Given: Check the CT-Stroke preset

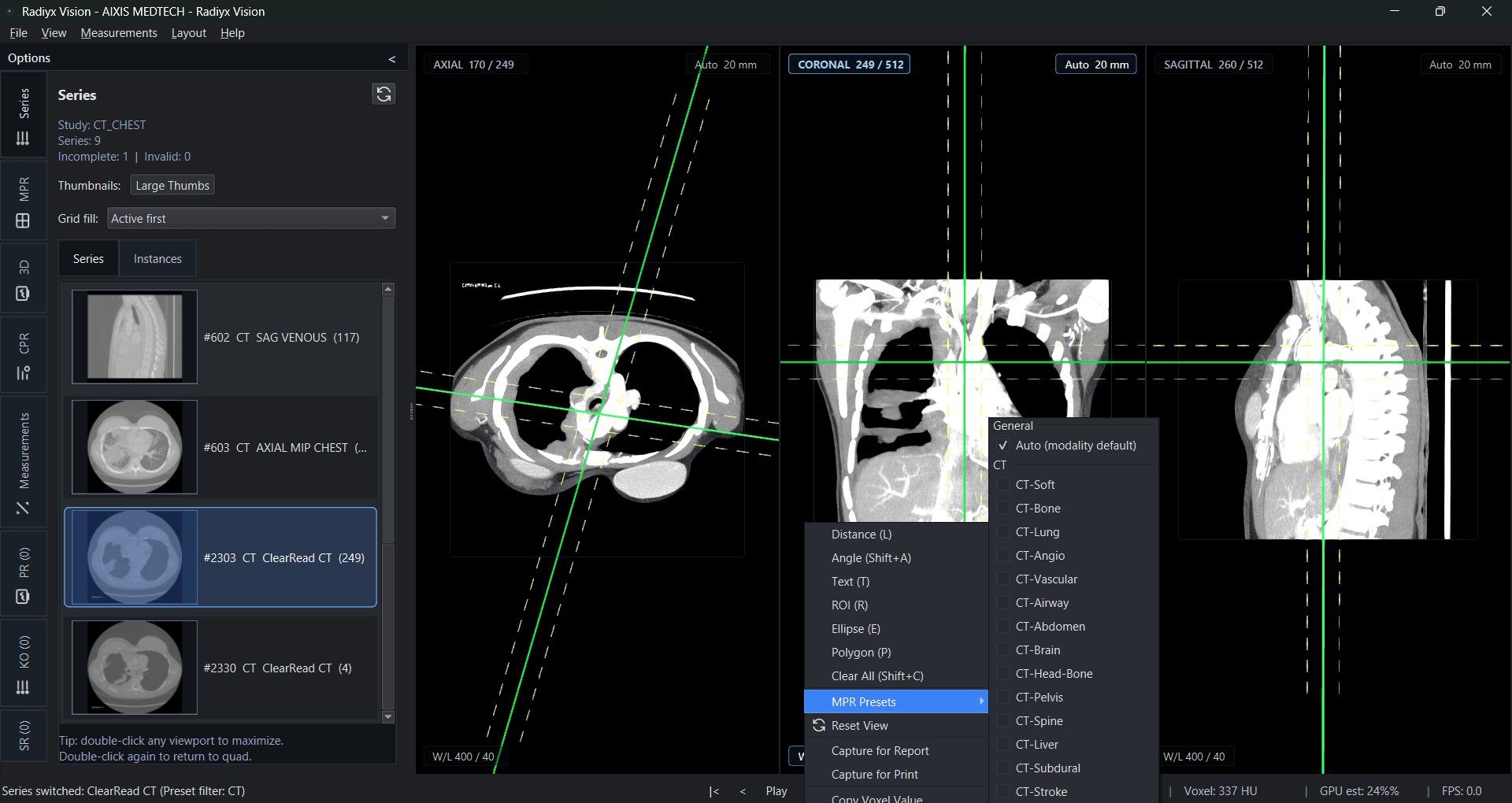Looking at the screenshot, I should [x=1003, y=792].
